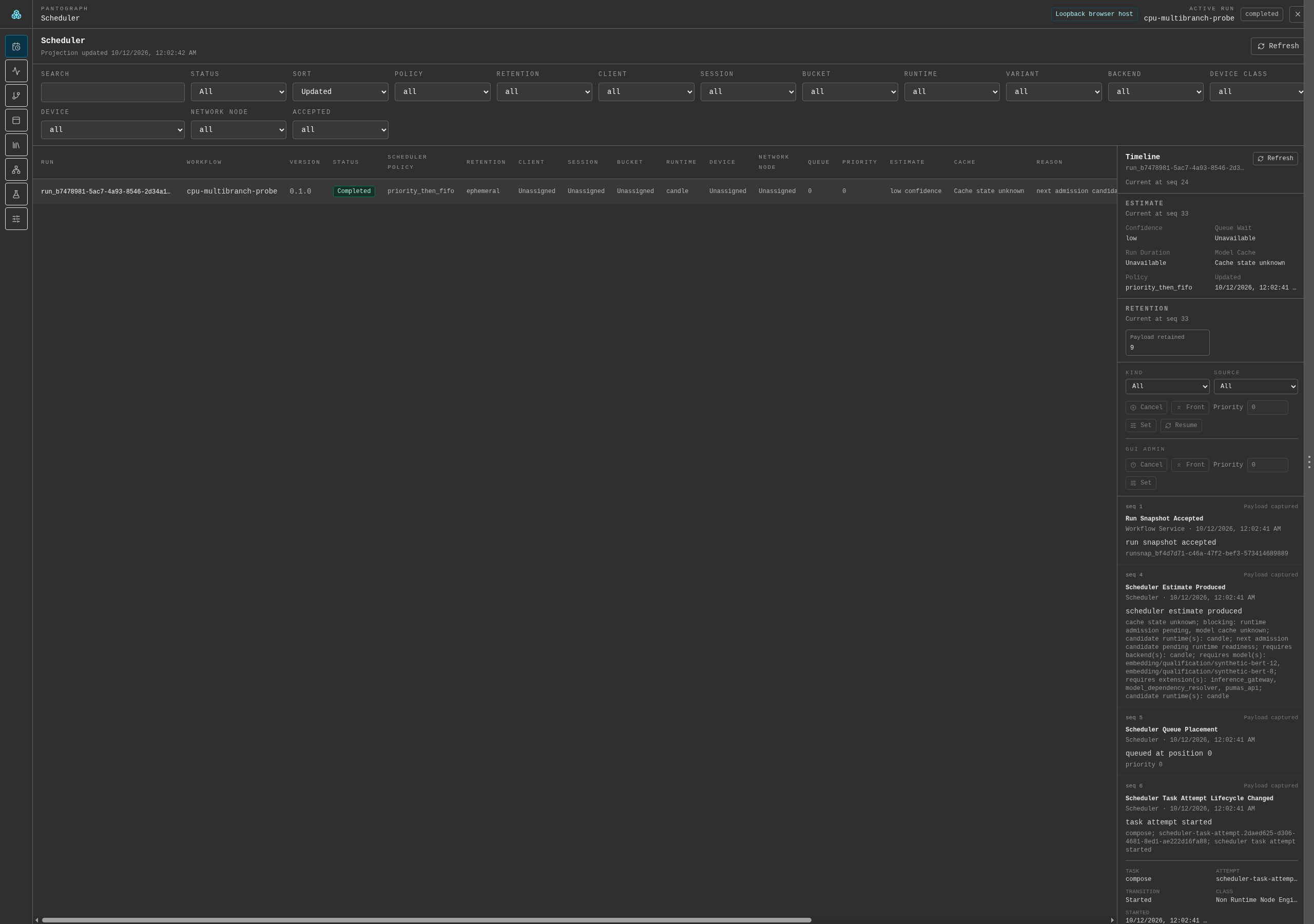Open the Accepted filter dropdown
The width and height of the screenshot is (1314, 924).
340,130
